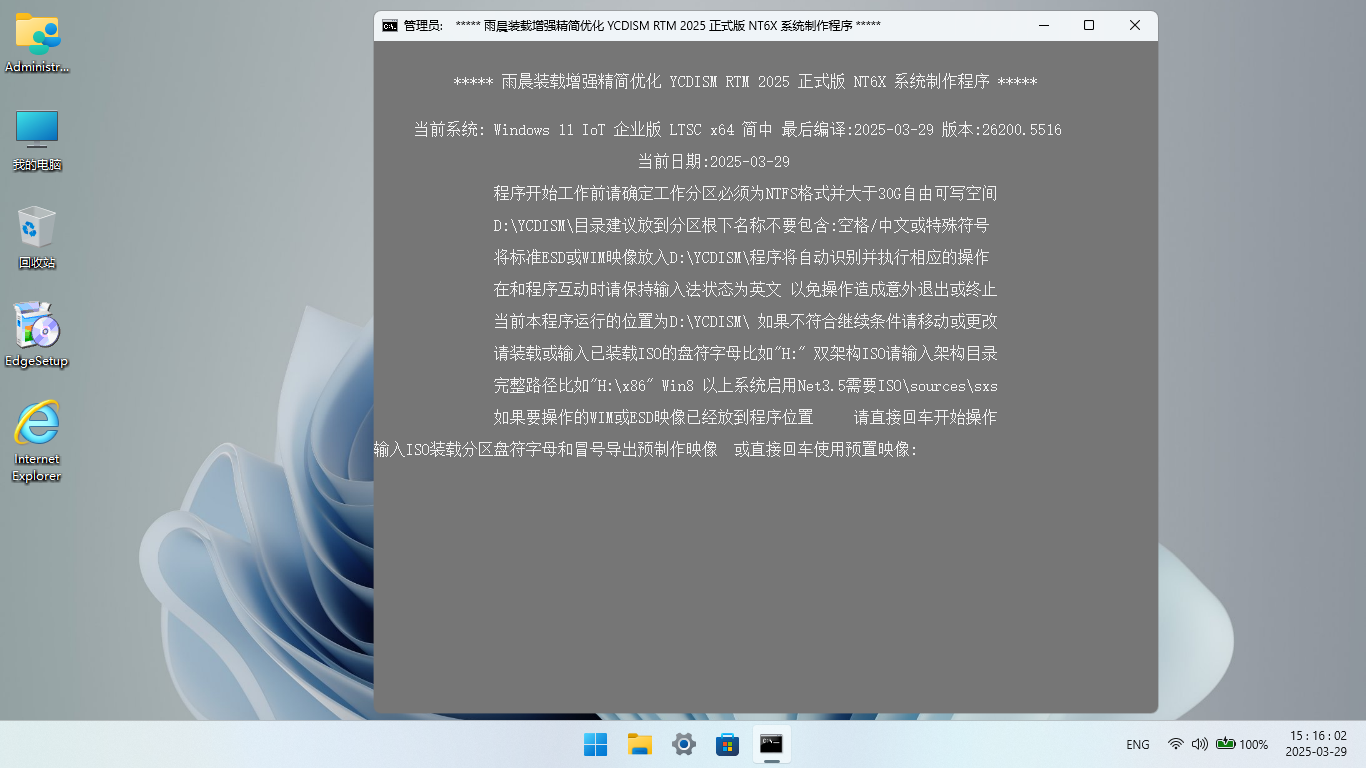Open the Wi-Fi network tray icon
The image size is (1366, 768).
1176,744
